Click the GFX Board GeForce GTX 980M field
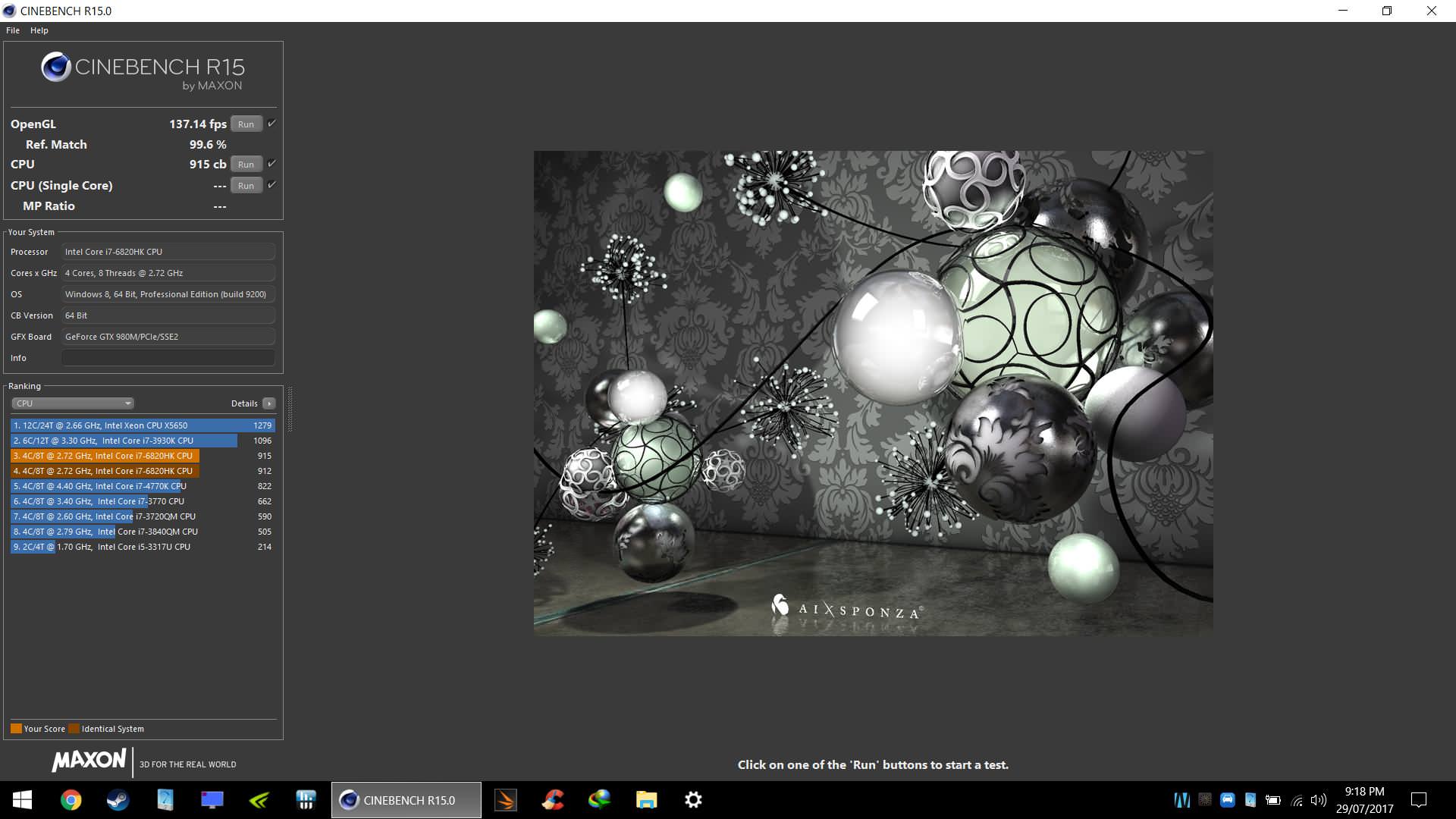The width and height of the screenshot is (1456, 819). [168, 337]
